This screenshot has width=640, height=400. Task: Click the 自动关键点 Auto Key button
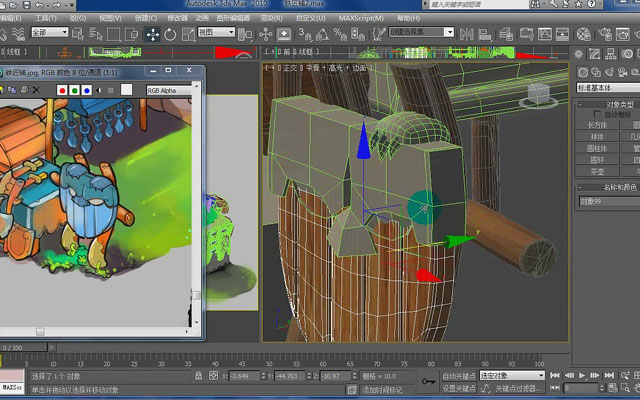[459, 376]
